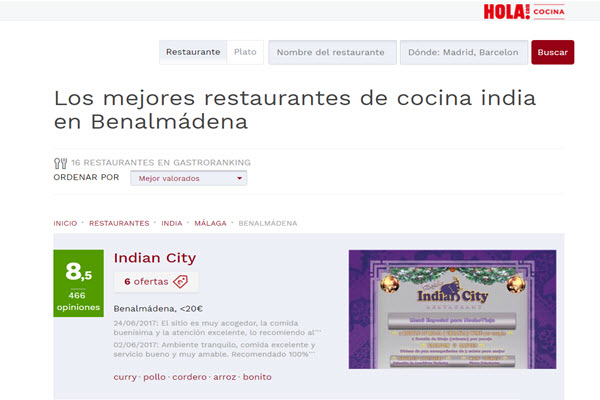Go to INDIA breadcrumb
Image resolution: width=600 pixels, height=400 pixels.
pyautogui.click(x=171, y=223)
